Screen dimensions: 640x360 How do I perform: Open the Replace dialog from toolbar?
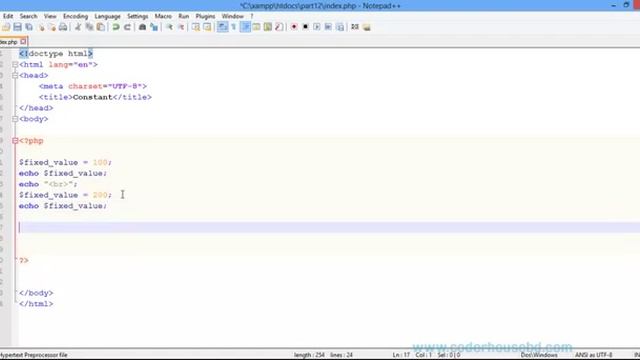tap(154, 27)
